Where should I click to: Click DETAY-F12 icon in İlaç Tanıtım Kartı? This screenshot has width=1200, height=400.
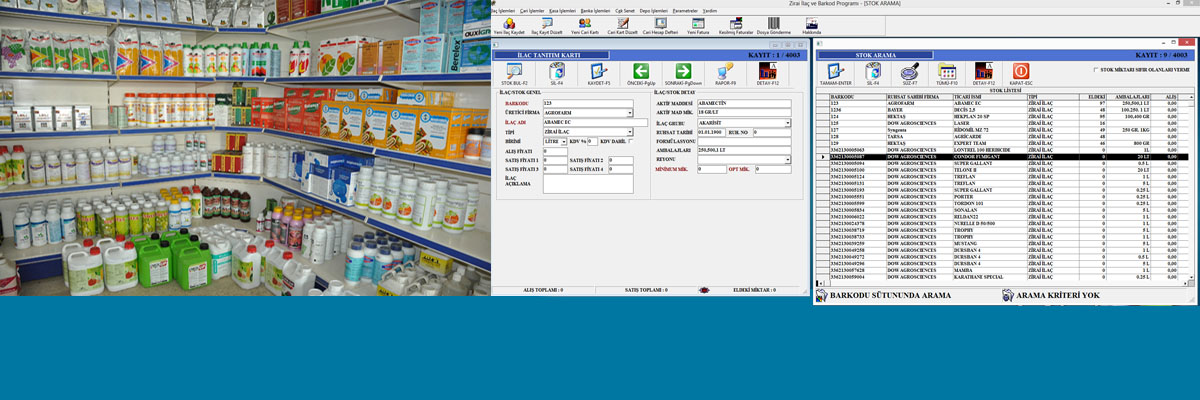pyautogui.click(x=768, y=71)
